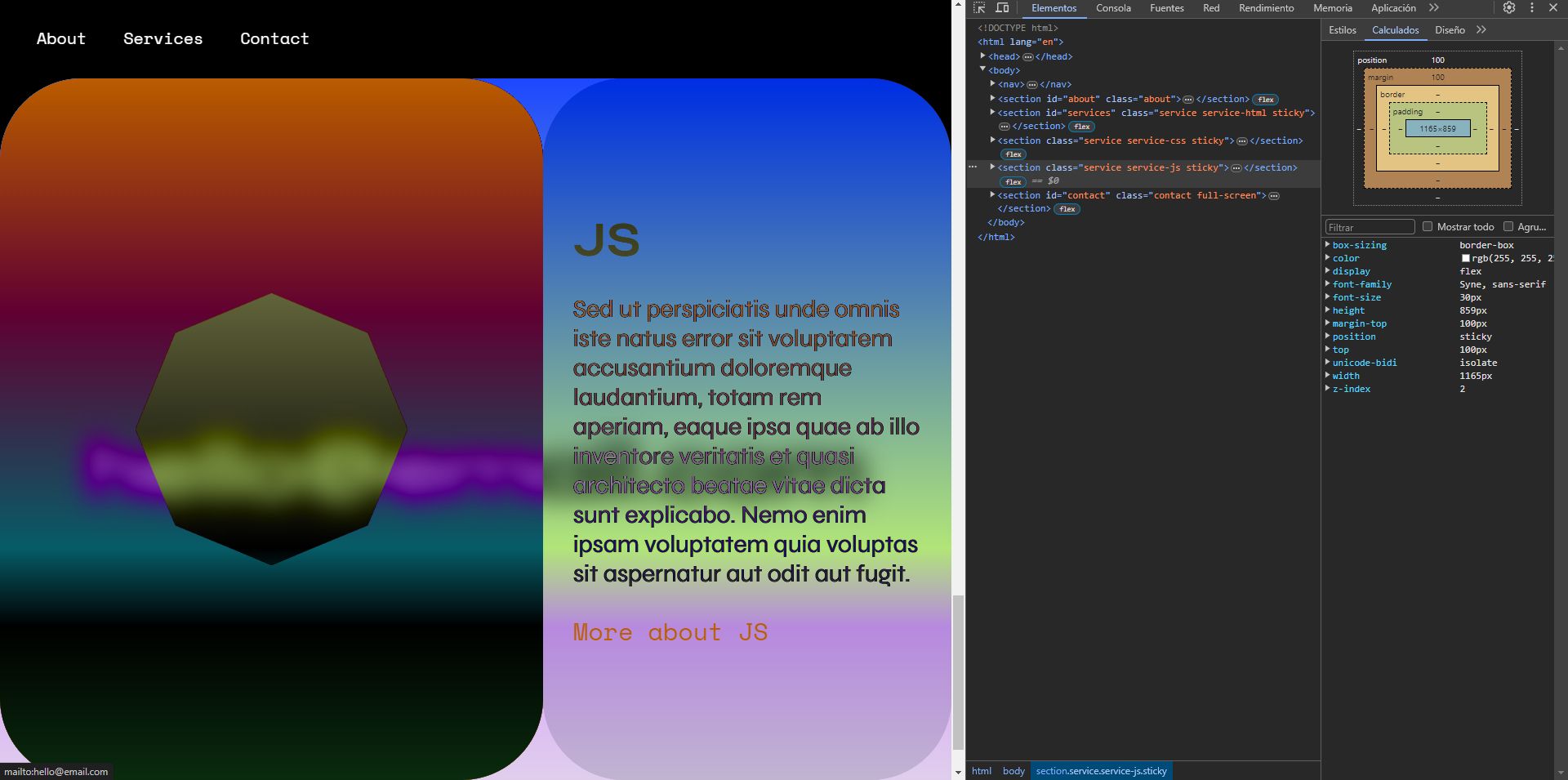1568x780 pixels.
Task: Navigate to Services in page nav
Action: tap(163, 38)
